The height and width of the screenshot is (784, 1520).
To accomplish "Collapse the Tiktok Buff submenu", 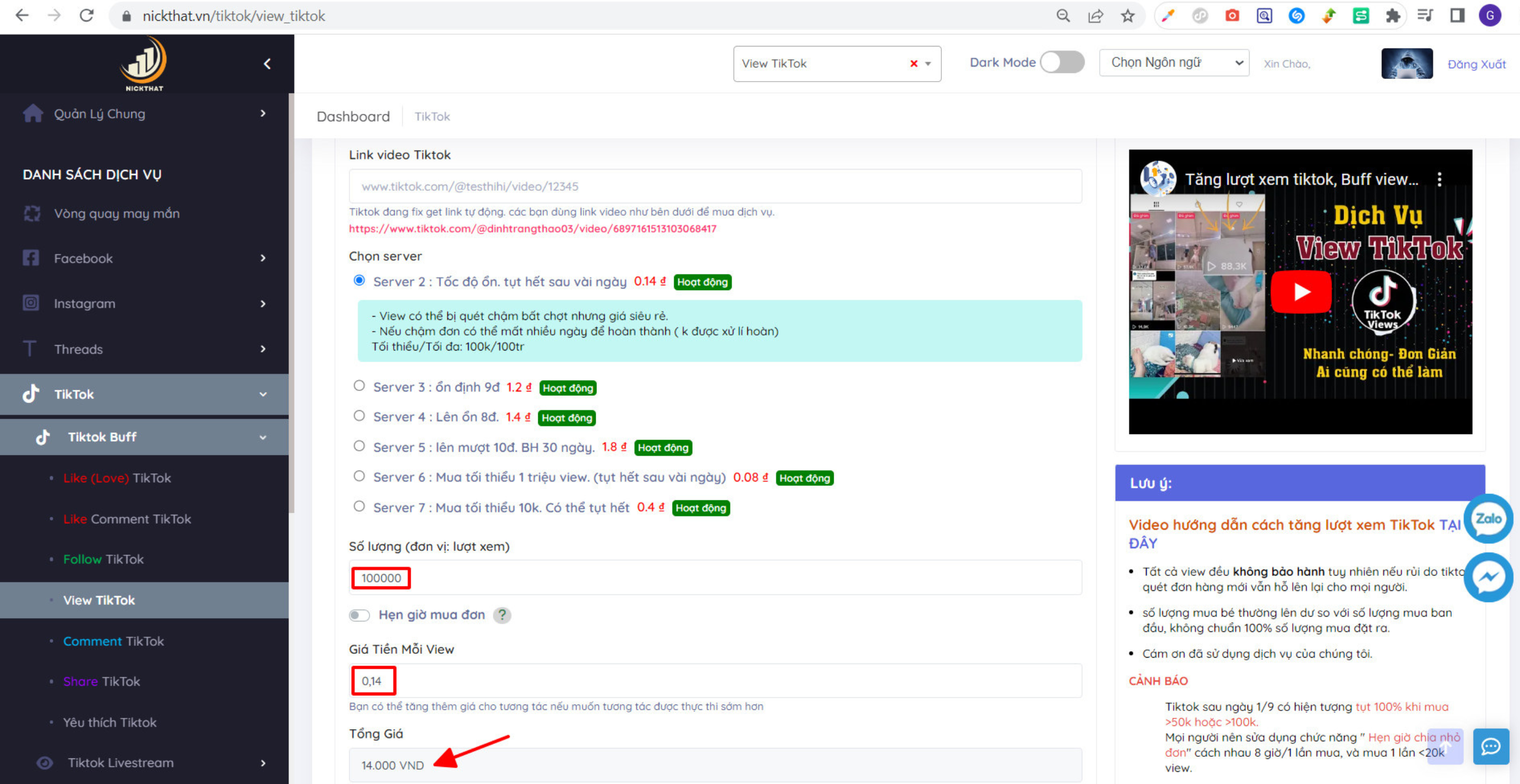I will (x=144, y=437).
